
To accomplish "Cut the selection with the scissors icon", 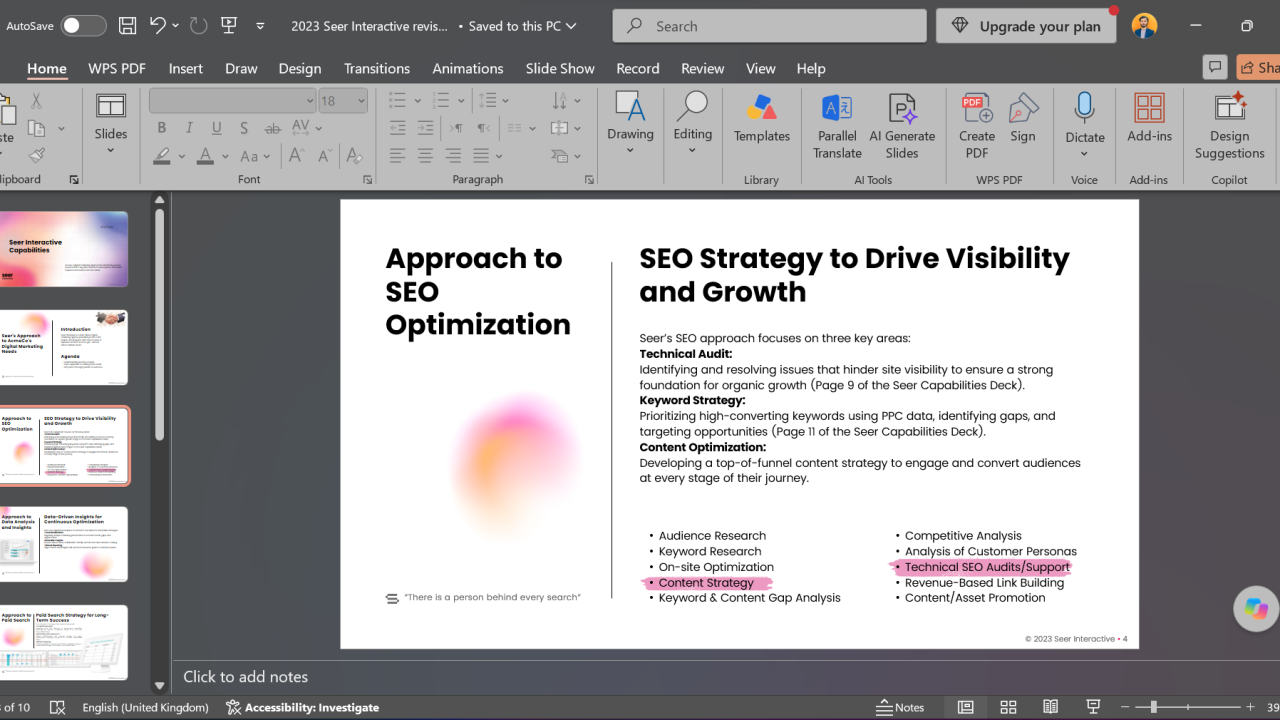I will (x=36, y=101).
